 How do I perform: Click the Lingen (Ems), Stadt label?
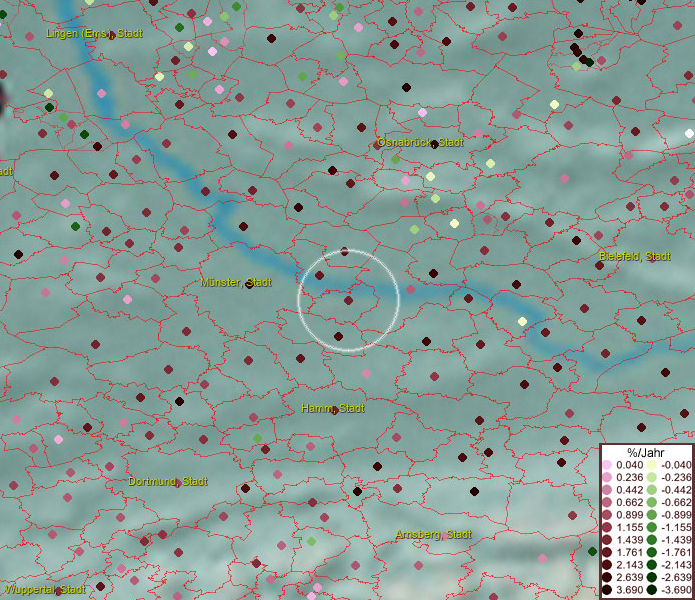pyautogui.click(x=94, y=33)
